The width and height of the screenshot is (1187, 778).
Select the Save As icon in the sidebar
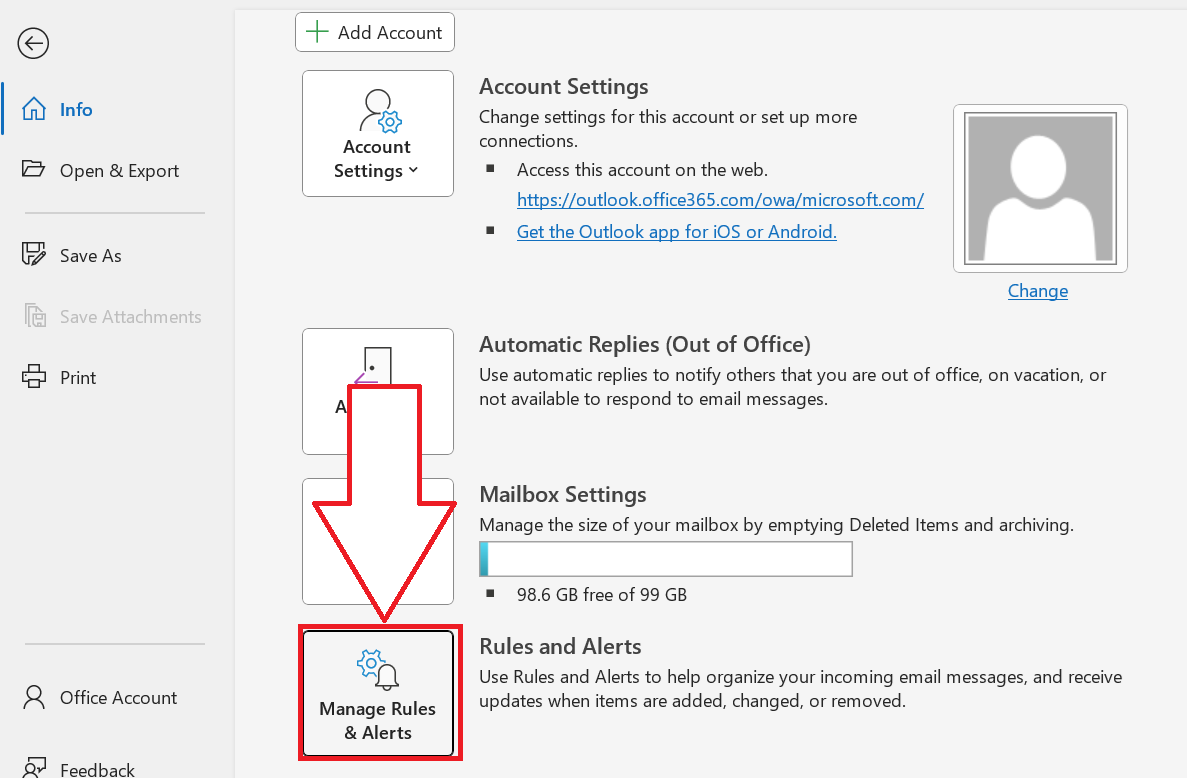pos(34,254)
